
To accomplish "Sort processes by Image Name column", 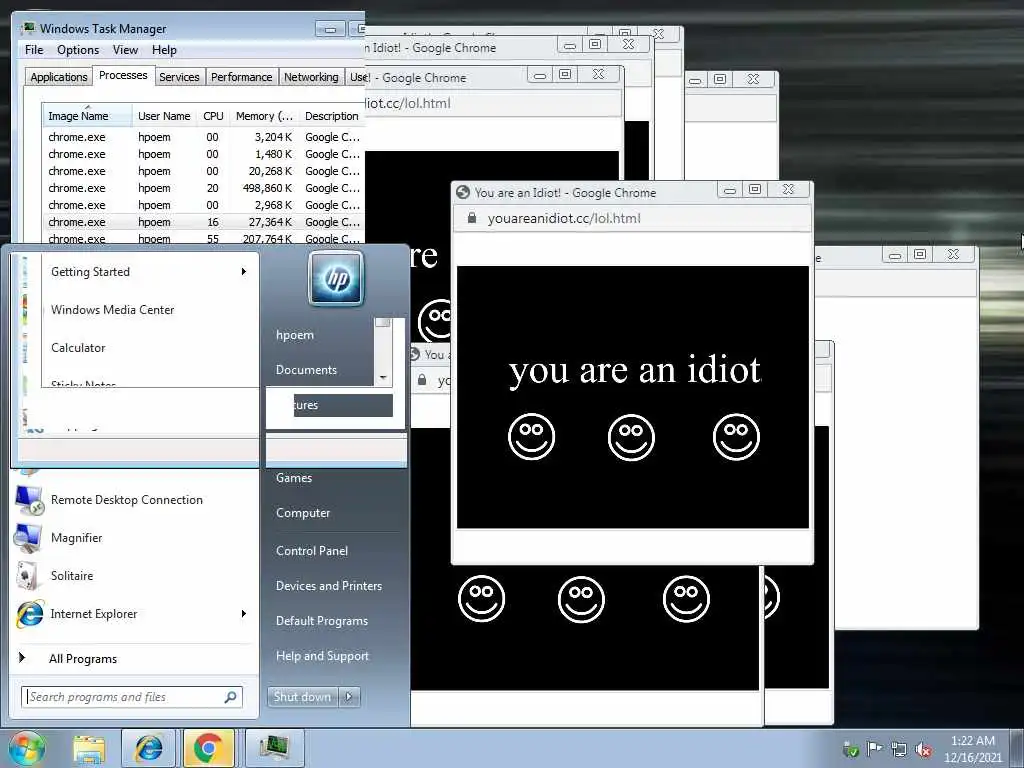I will coord(87,116).
